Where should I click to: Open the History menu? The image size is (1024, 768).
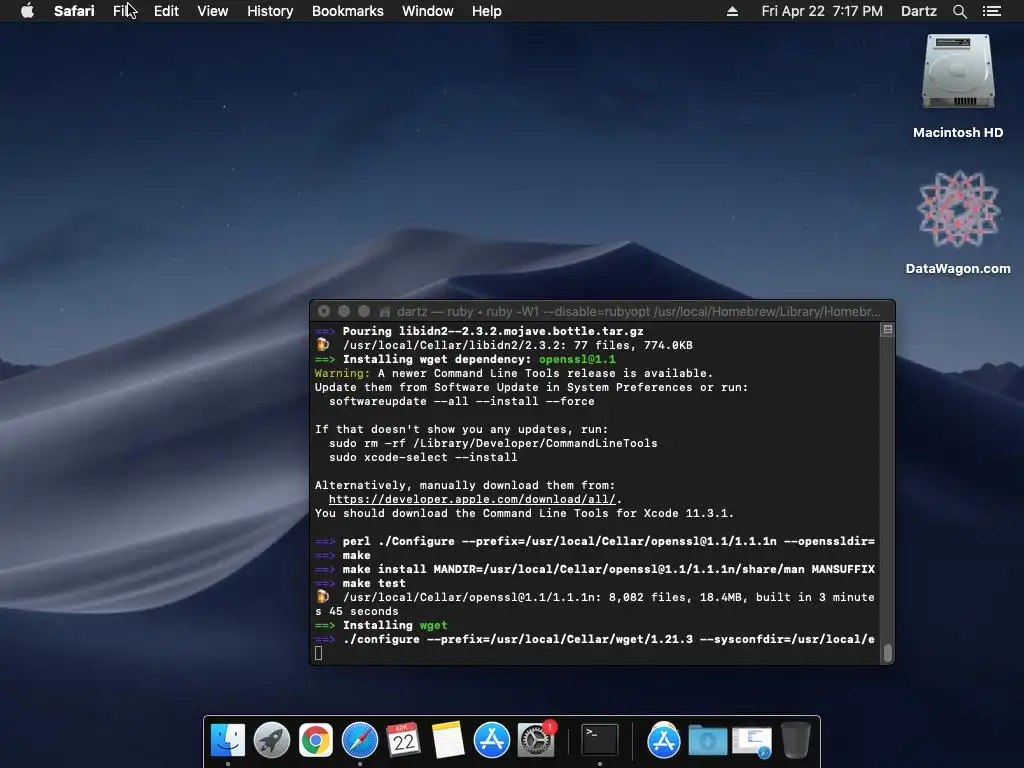[x=270, y=11]
